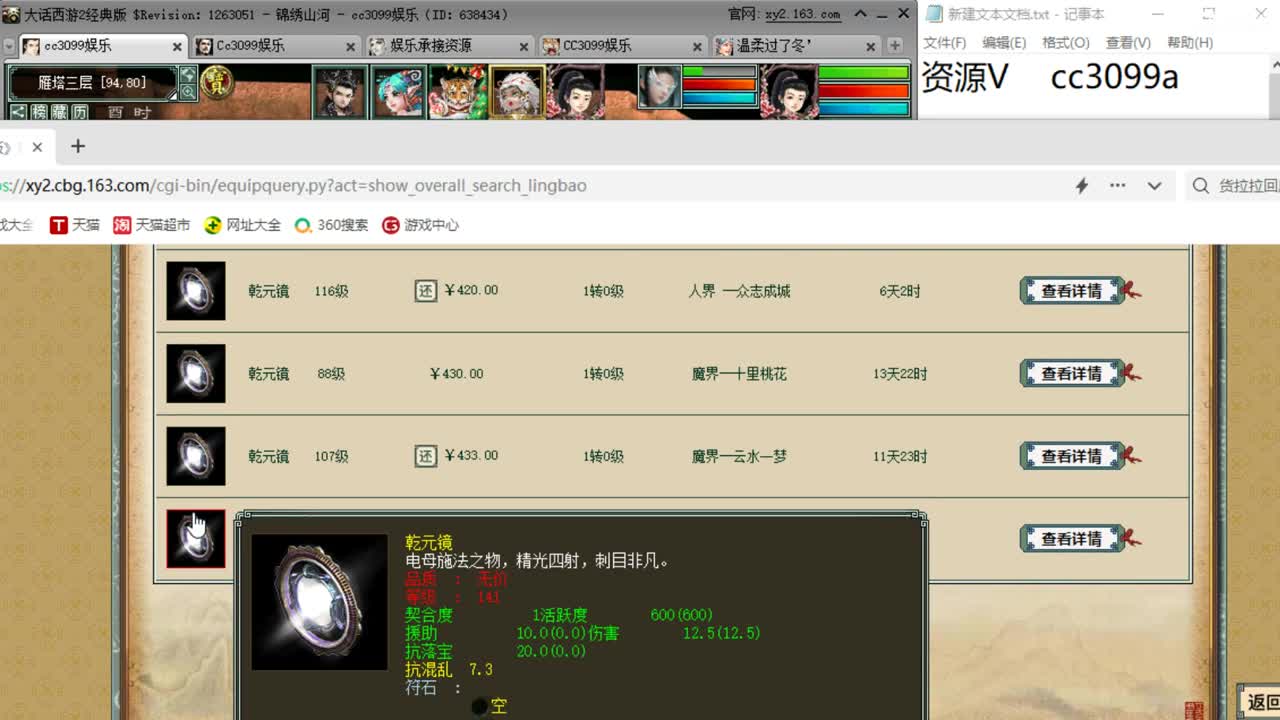Click the magnifier icon beside the map name
This screenshot has width=1280, height=720.
click(x=188, y=92)
